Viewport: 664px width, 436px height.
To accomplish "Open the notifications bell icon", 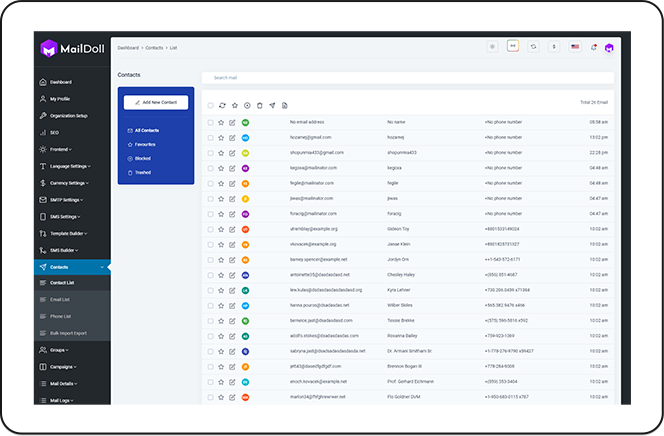I will [x=593, y=47].
